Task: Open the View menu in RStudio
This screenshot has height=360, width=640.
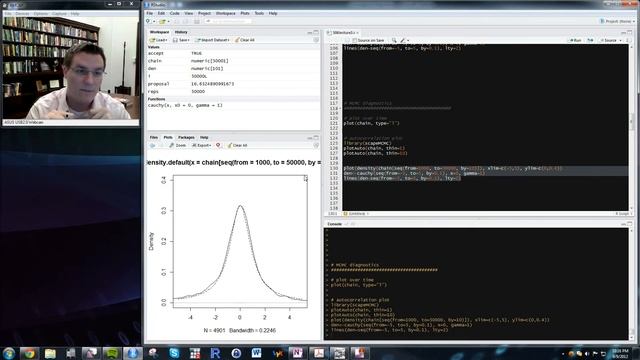Action: pos(188,13)
